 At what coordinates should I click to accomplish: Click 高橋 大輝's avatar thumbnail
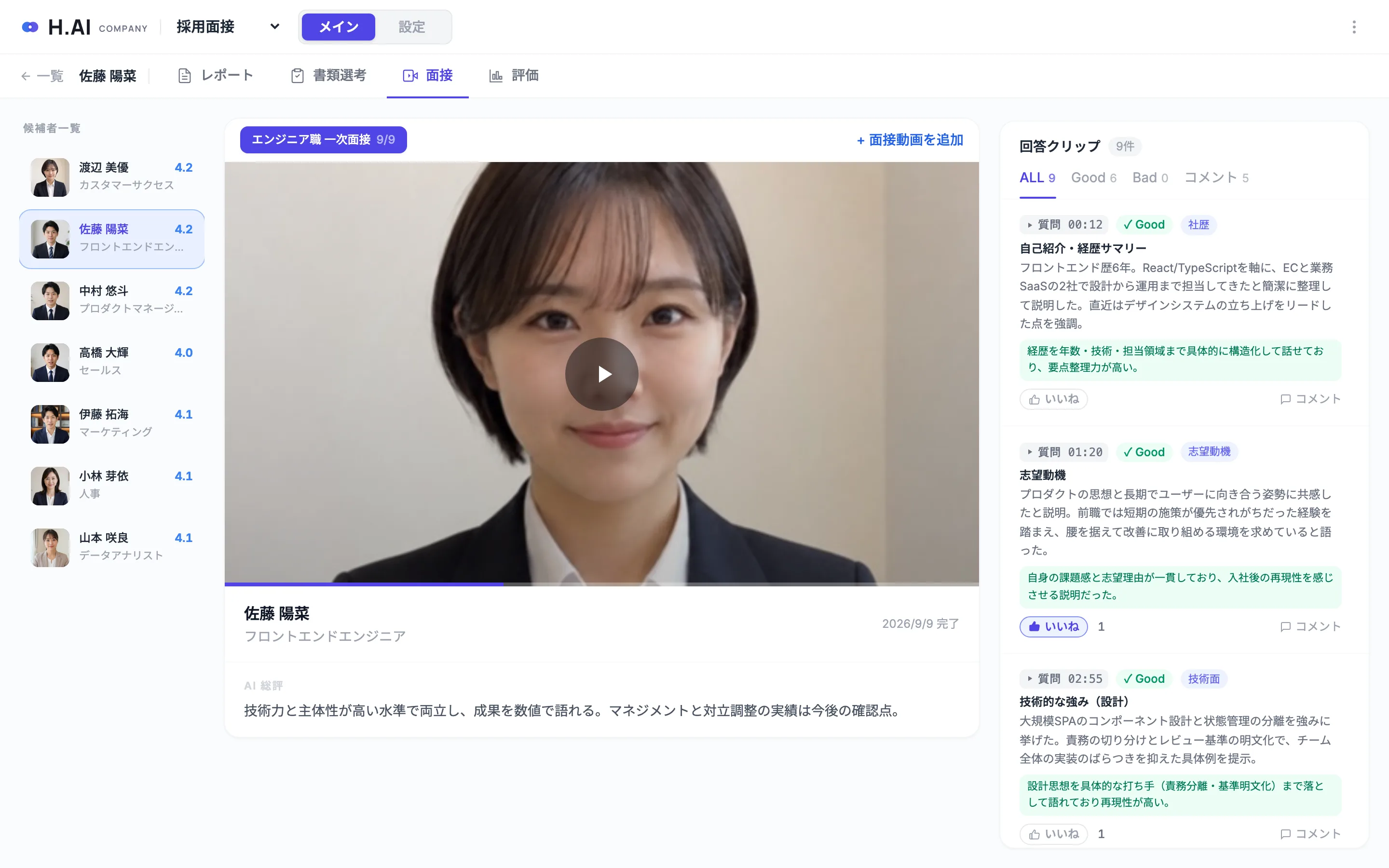(50, 362)
